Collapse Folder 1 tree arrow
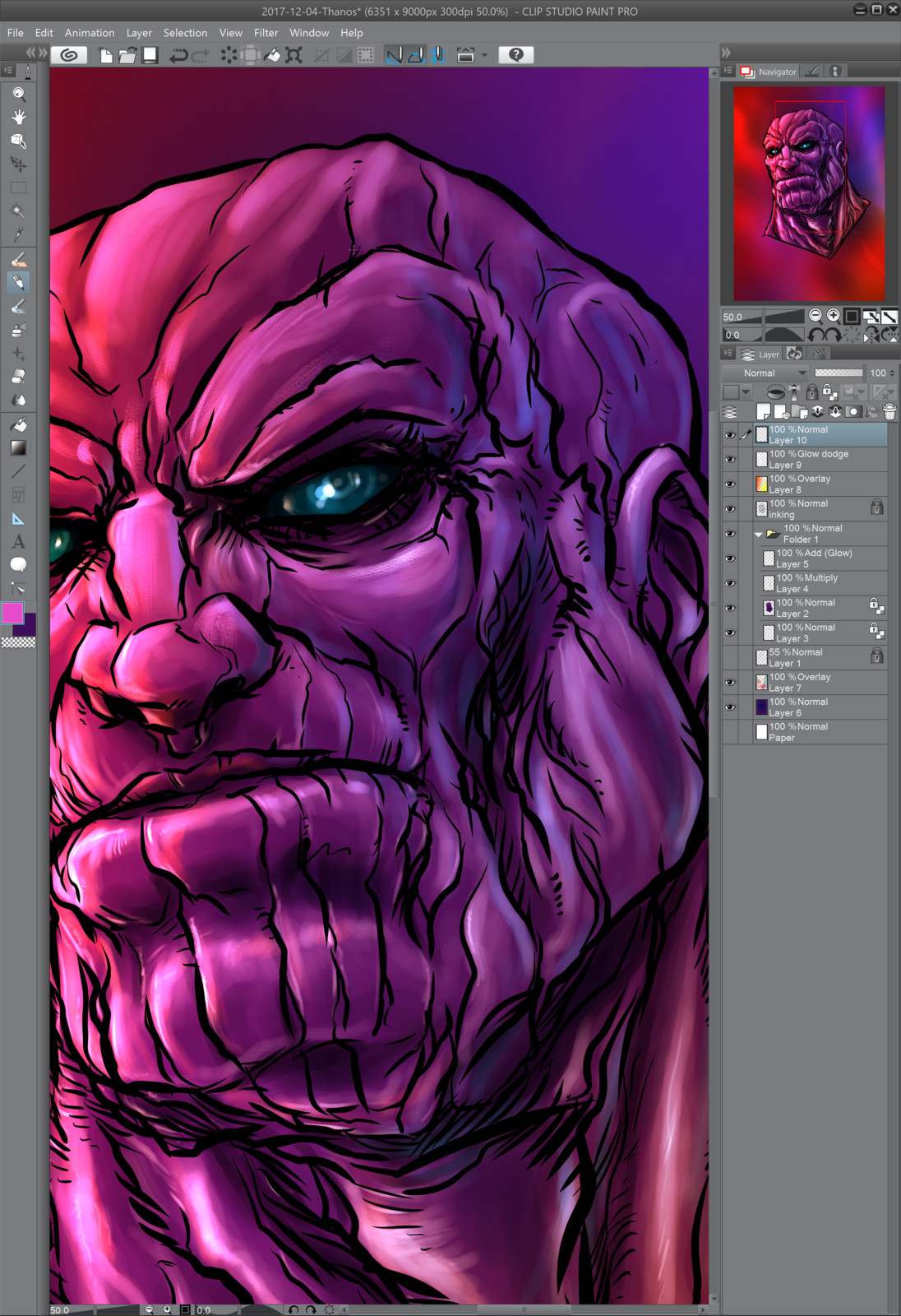Viewport: 901px width, 1316px height. tap(759, 534)
